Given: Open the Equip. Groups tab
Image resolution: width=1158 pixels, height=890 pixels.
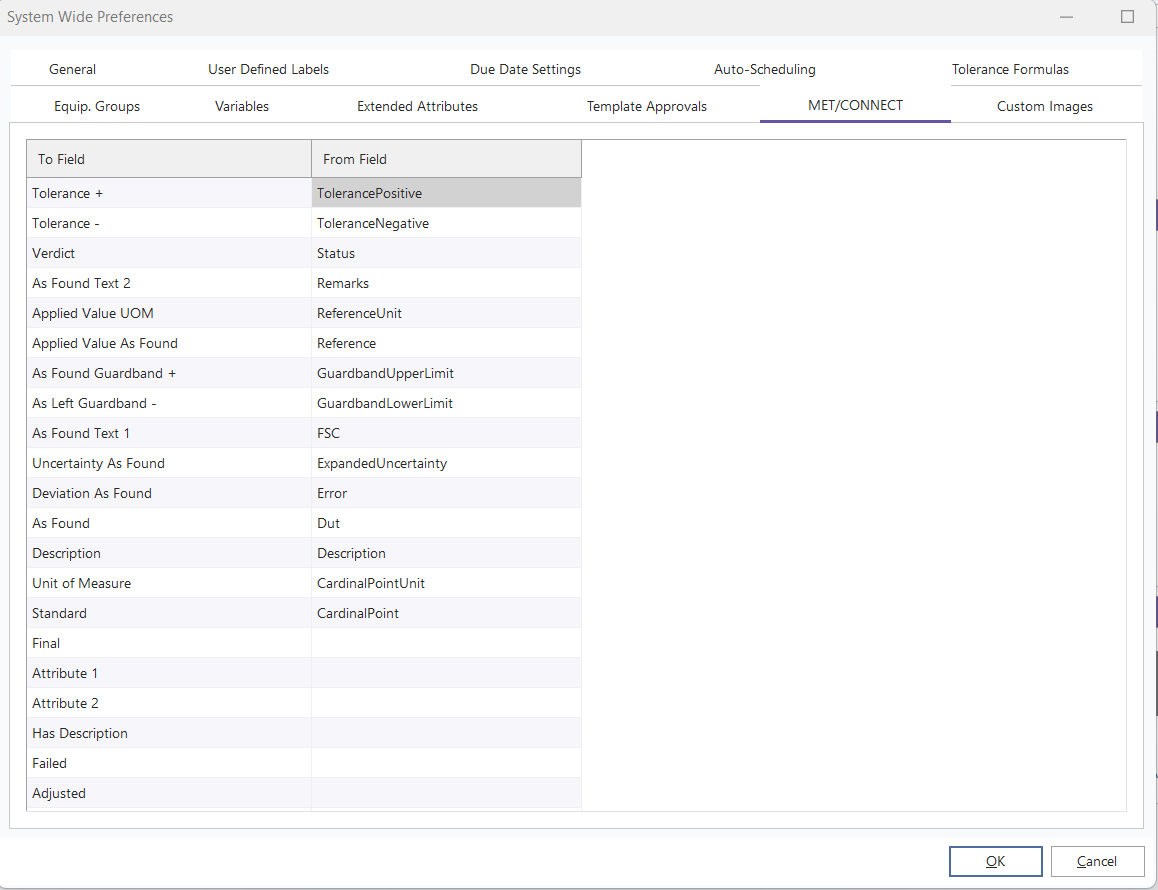Looking at the screenshot, I should click(x=97, y=106).
